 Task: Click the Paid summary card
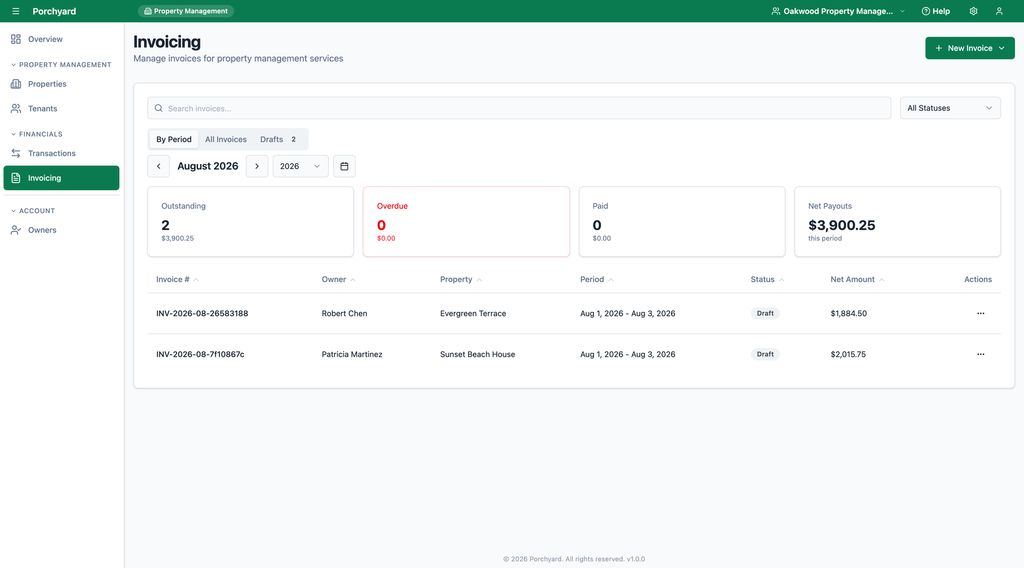pyautogui.click(x=682, y=221)
